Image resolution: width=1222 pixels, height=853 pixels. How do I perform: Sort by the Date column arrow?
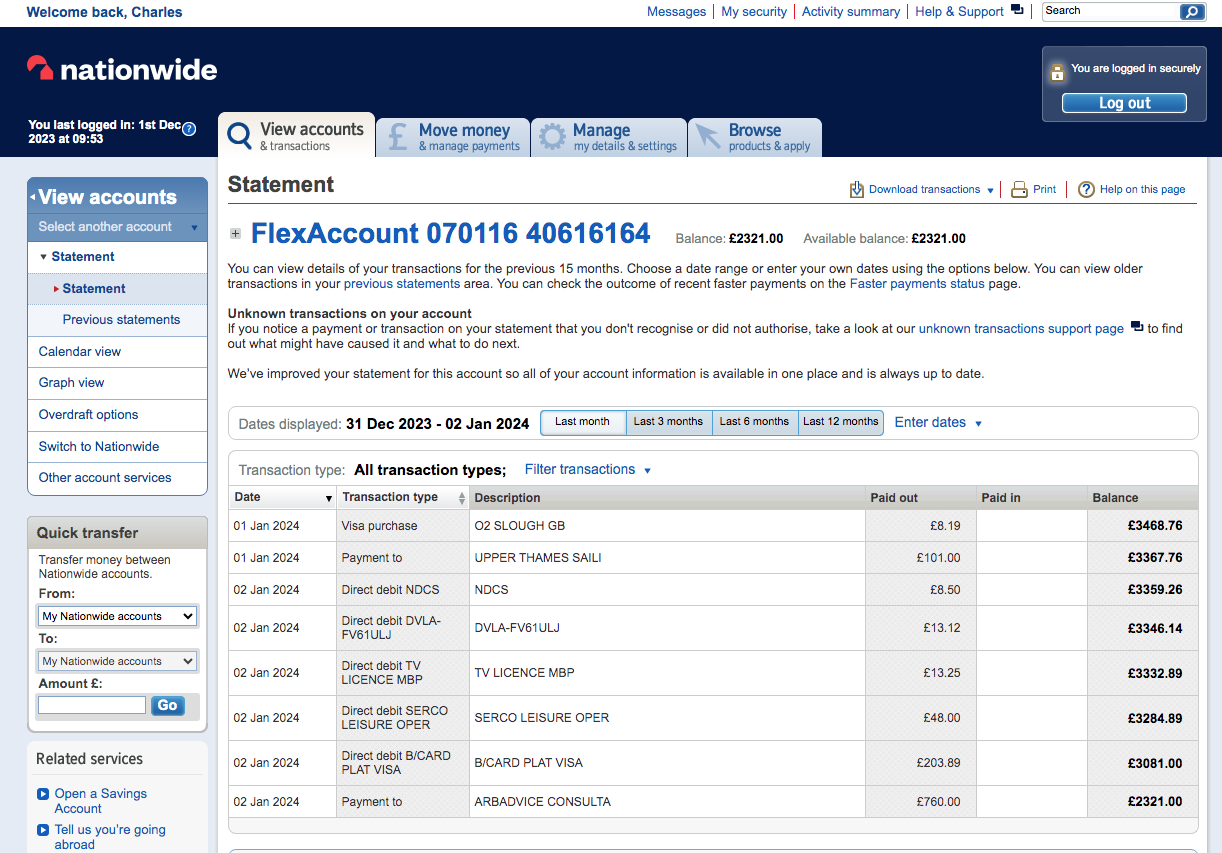pyautogui.click(x=329, y=498)
